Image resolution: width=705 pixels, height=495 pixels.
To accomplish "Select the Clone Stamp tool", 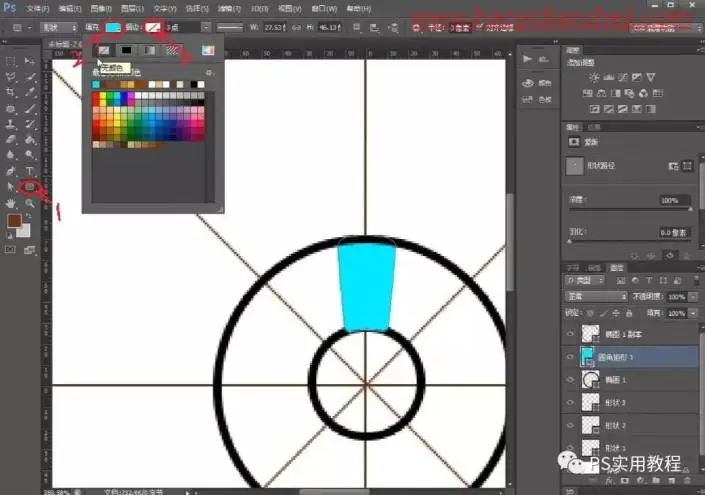I will pyautogui.click(x=10, y=125).
